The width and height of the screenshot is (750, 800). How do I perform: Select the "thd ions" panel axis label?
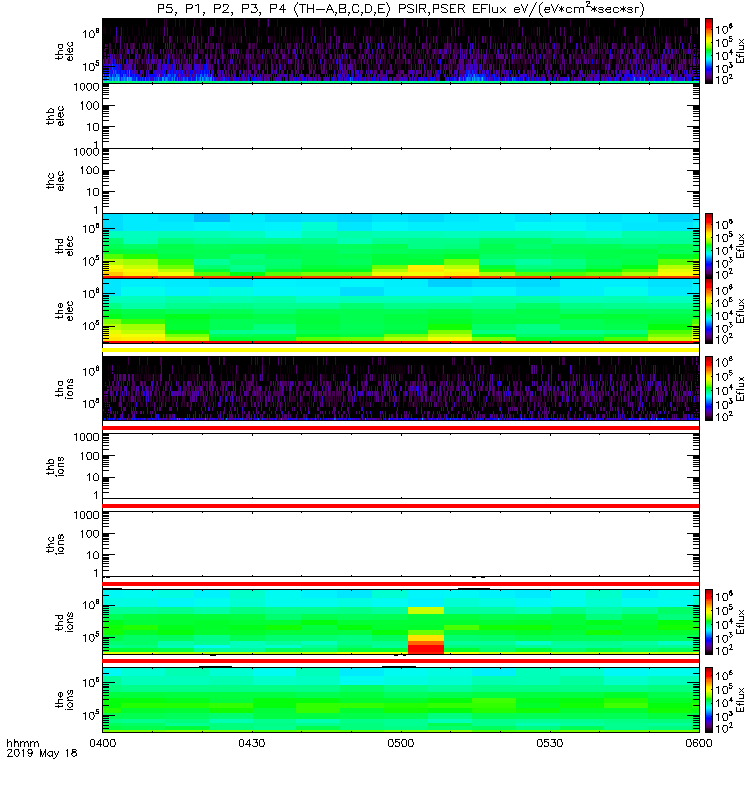point(64,621)
